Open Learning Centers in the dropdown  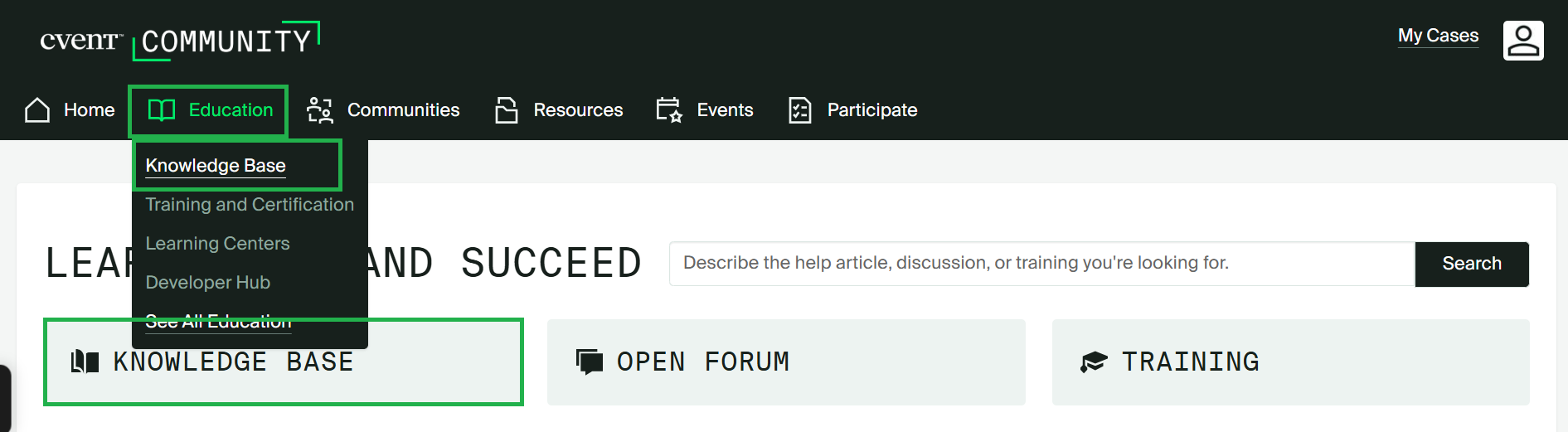[x=217, y=244]
